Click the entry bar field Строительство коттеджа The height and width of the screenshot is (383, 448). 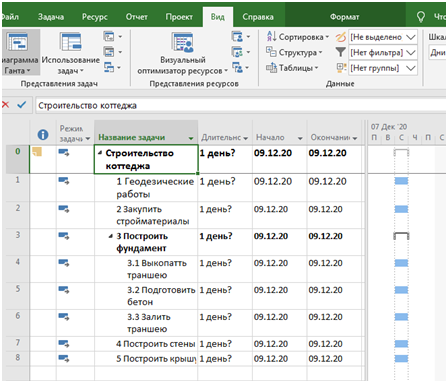[241, 105]
